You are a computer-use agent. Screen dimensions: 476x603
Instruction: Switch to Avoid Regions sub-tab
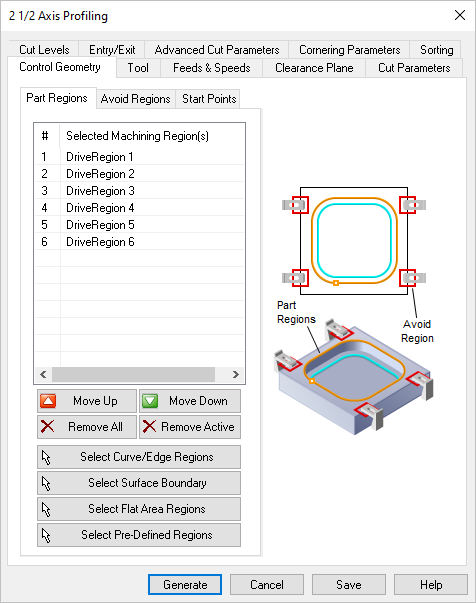[x=135, y=99]
